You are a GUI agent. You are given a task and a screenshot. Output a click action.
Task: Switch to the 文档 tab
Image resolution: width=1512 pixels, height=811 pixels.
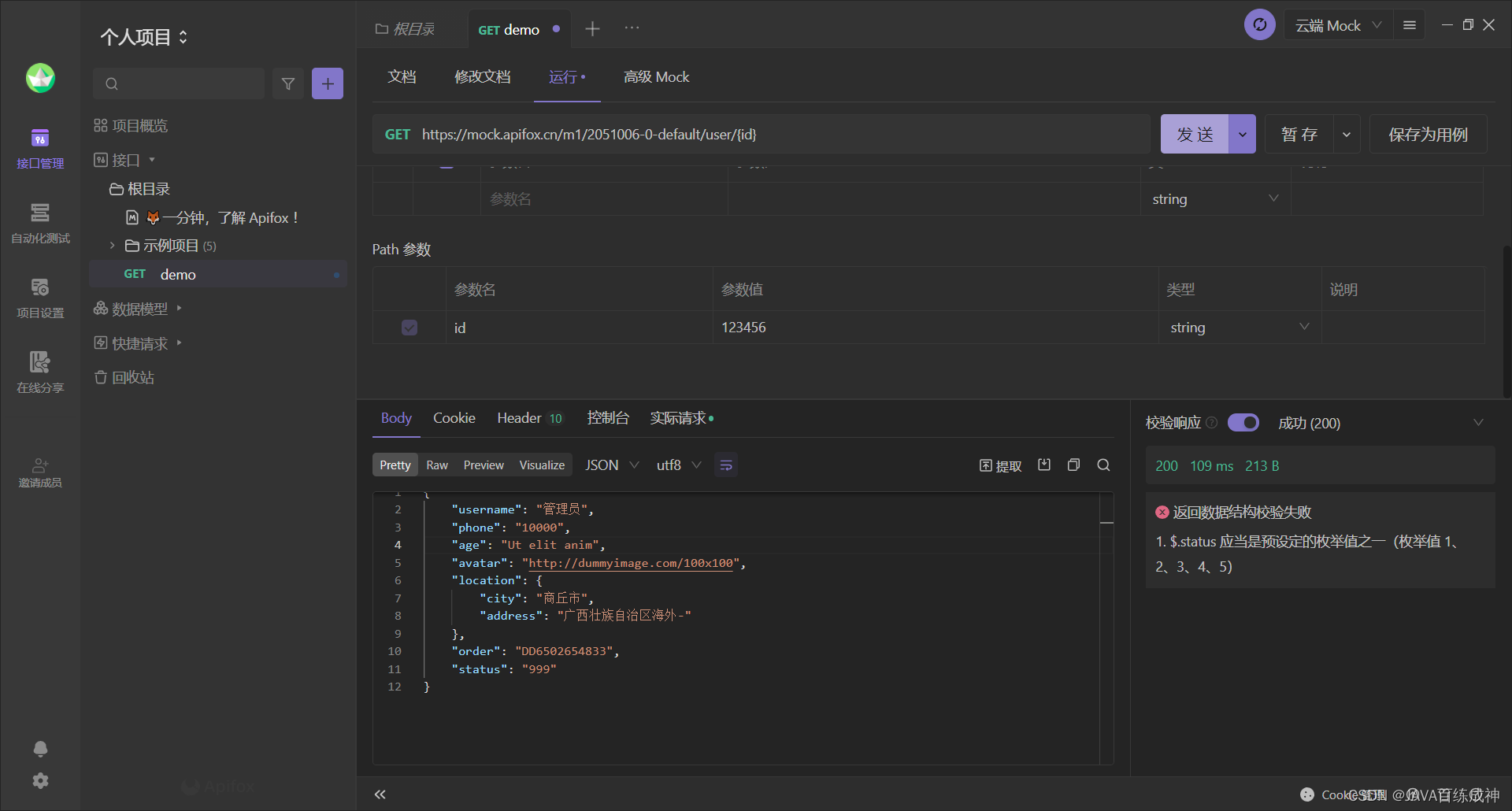click(402, 77)
